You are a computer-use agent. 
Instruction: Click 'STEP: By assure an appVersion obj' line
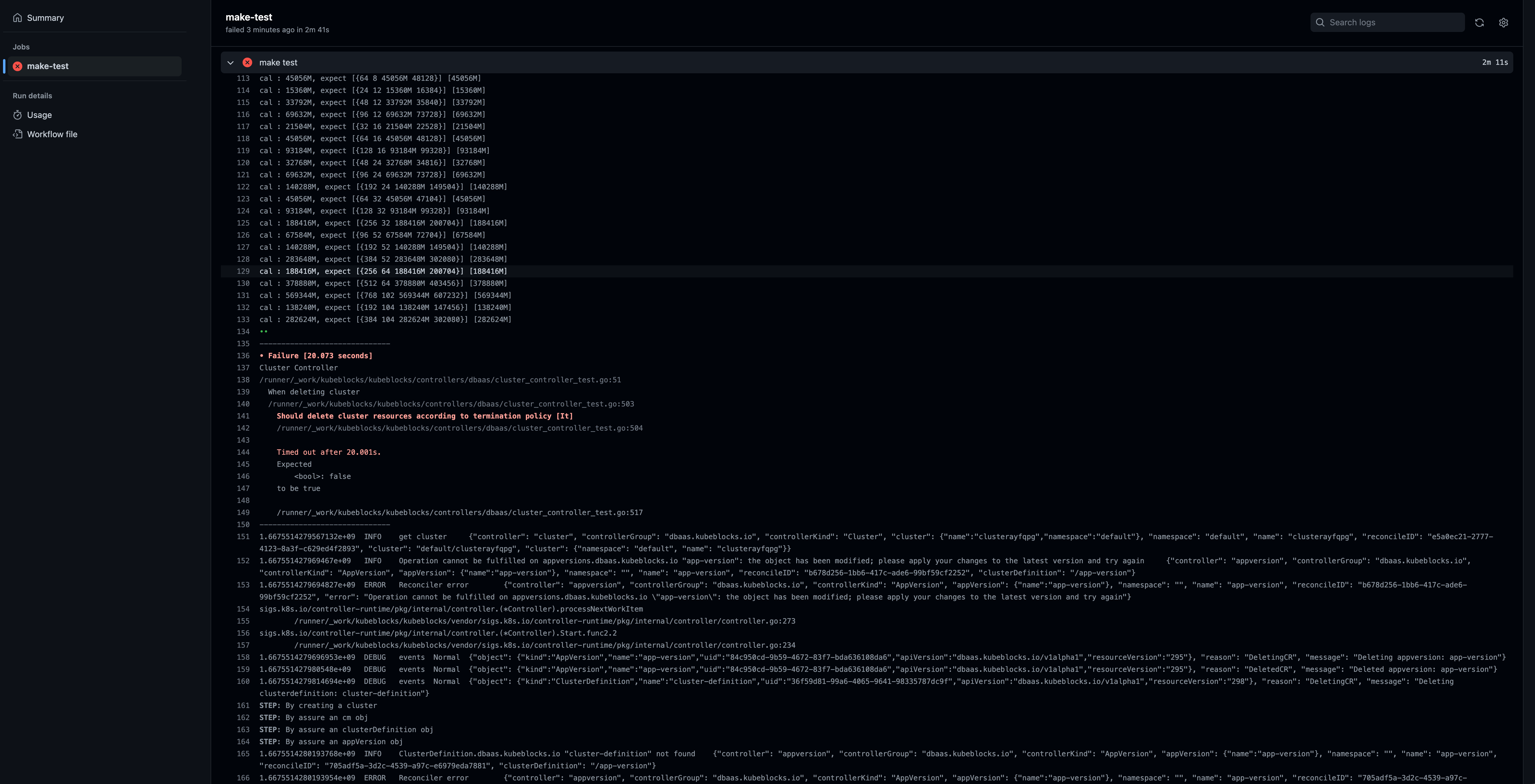point(331,742)
